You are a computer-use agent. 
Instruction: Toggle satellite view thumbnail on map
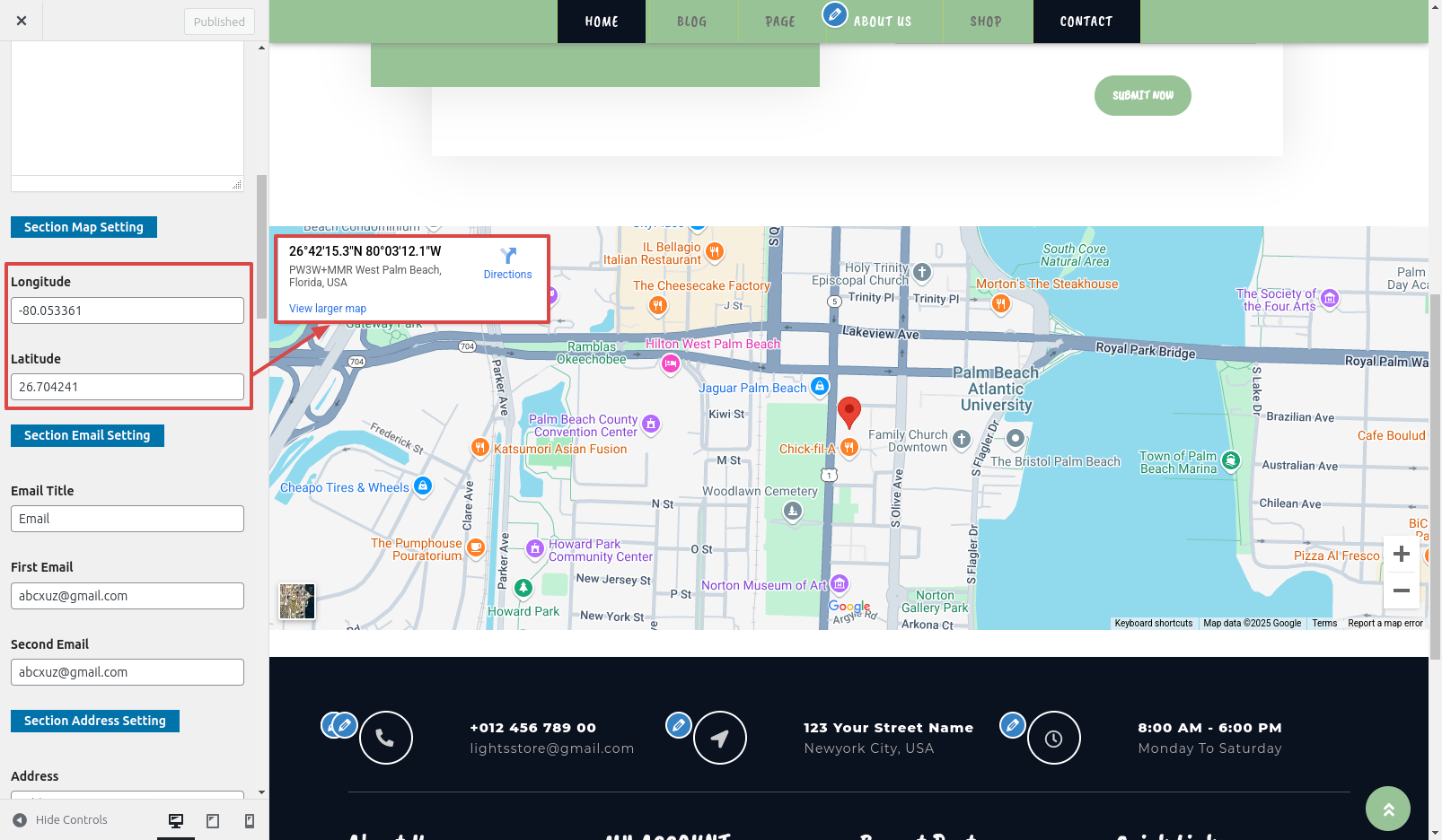[297, 601]
